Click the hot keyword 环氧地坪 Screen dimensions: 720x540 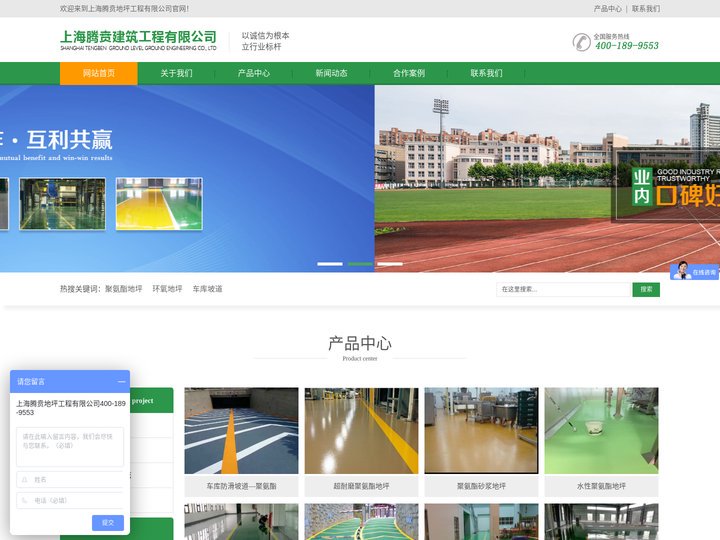point(167,289)
